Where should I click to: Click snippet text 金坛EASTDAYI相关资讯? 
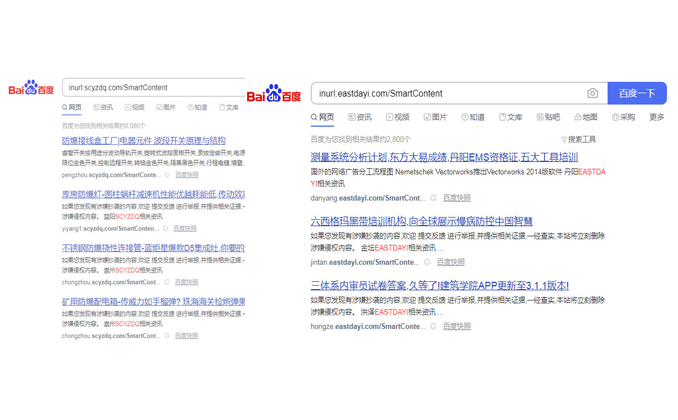pos(399,248)
